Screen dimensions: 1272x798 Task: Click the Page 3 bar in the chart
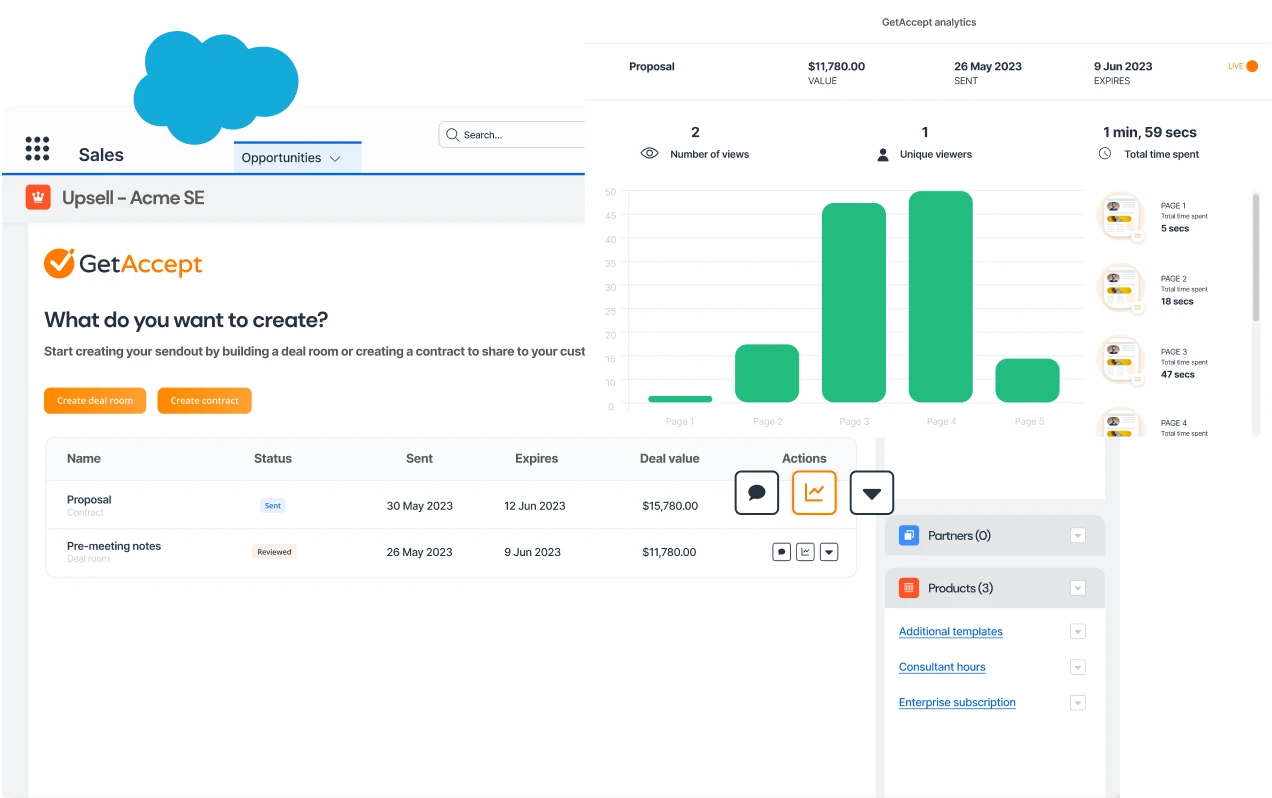[x=854, y=303]
